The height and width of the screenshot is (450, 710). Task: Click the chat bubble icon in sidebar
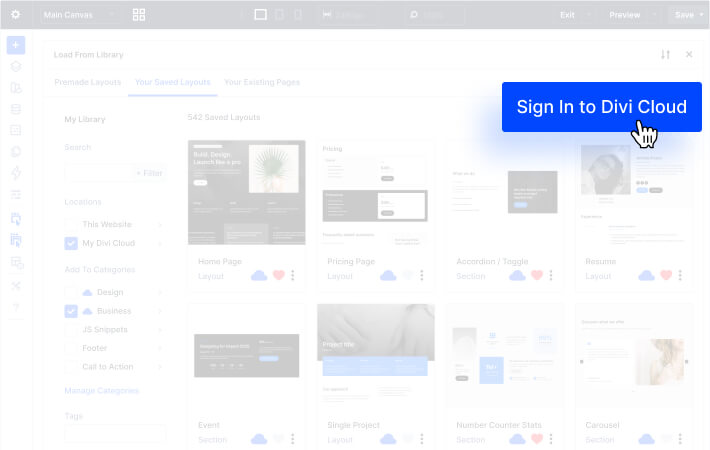16,151
